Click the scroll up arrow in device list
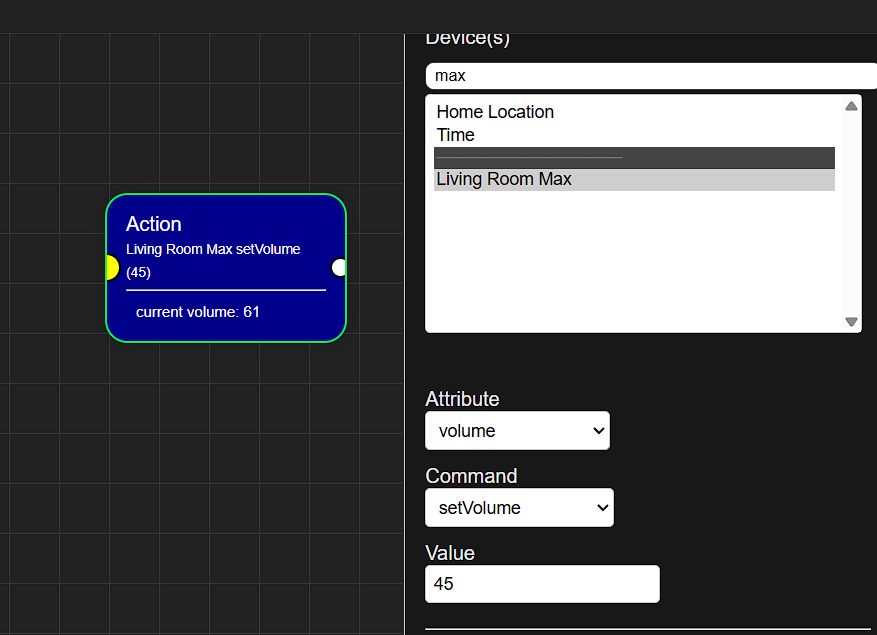 pos(851,106)
